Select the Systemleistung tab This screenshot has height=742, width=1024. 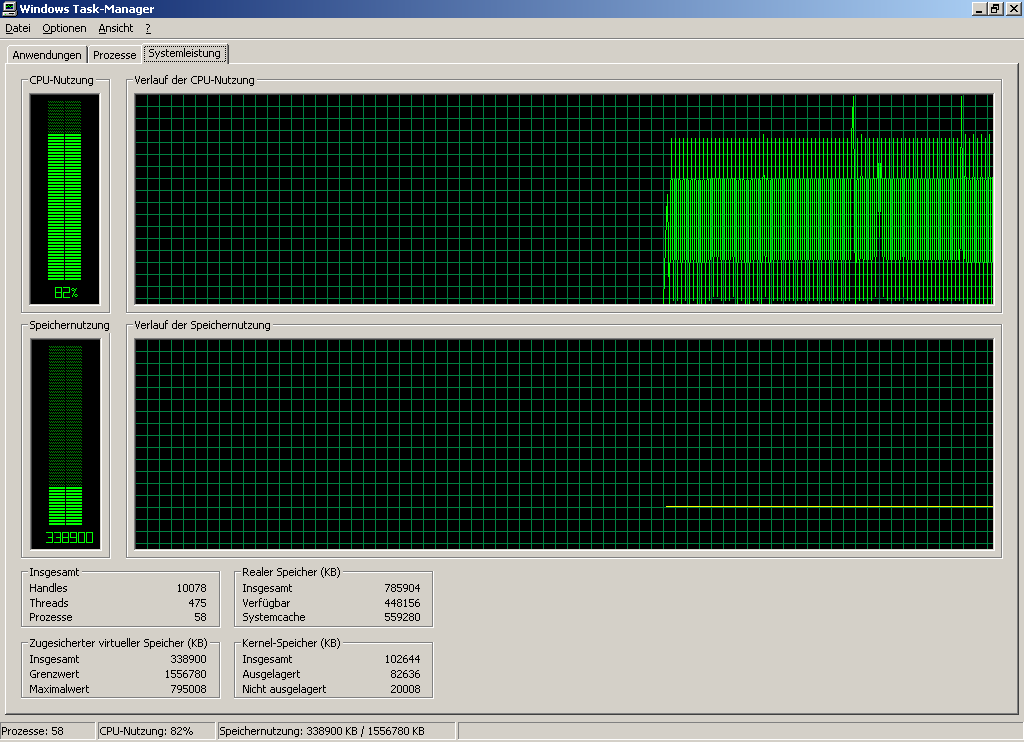point(185,53)
